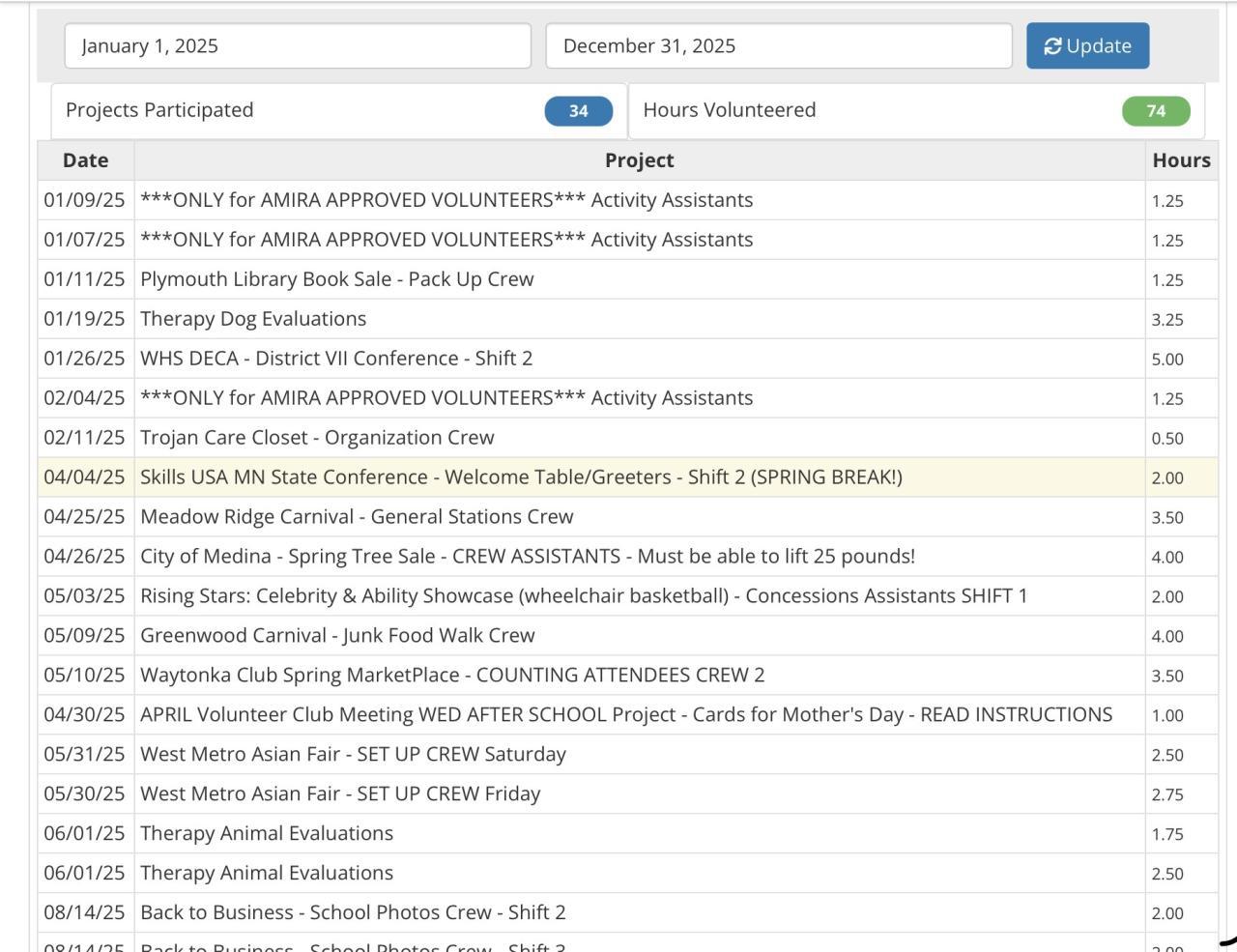Click WHS DECA District VII Conference entry

(336, 359)
